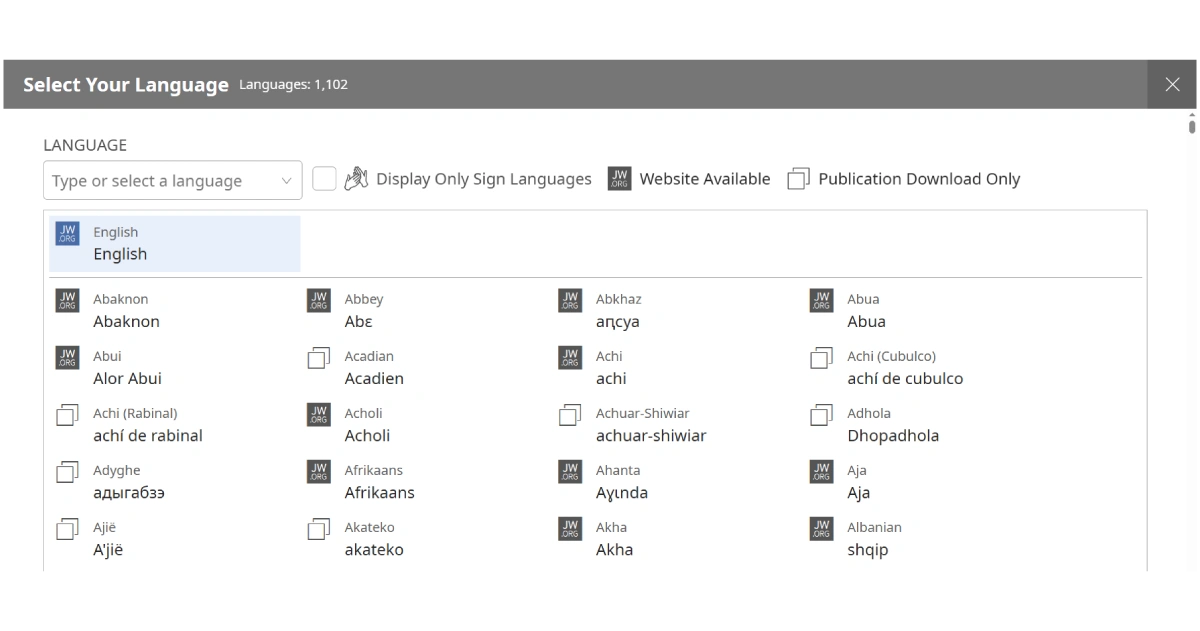
Task: Click 'адыгабзэ' text
Action: click(129, 493)
